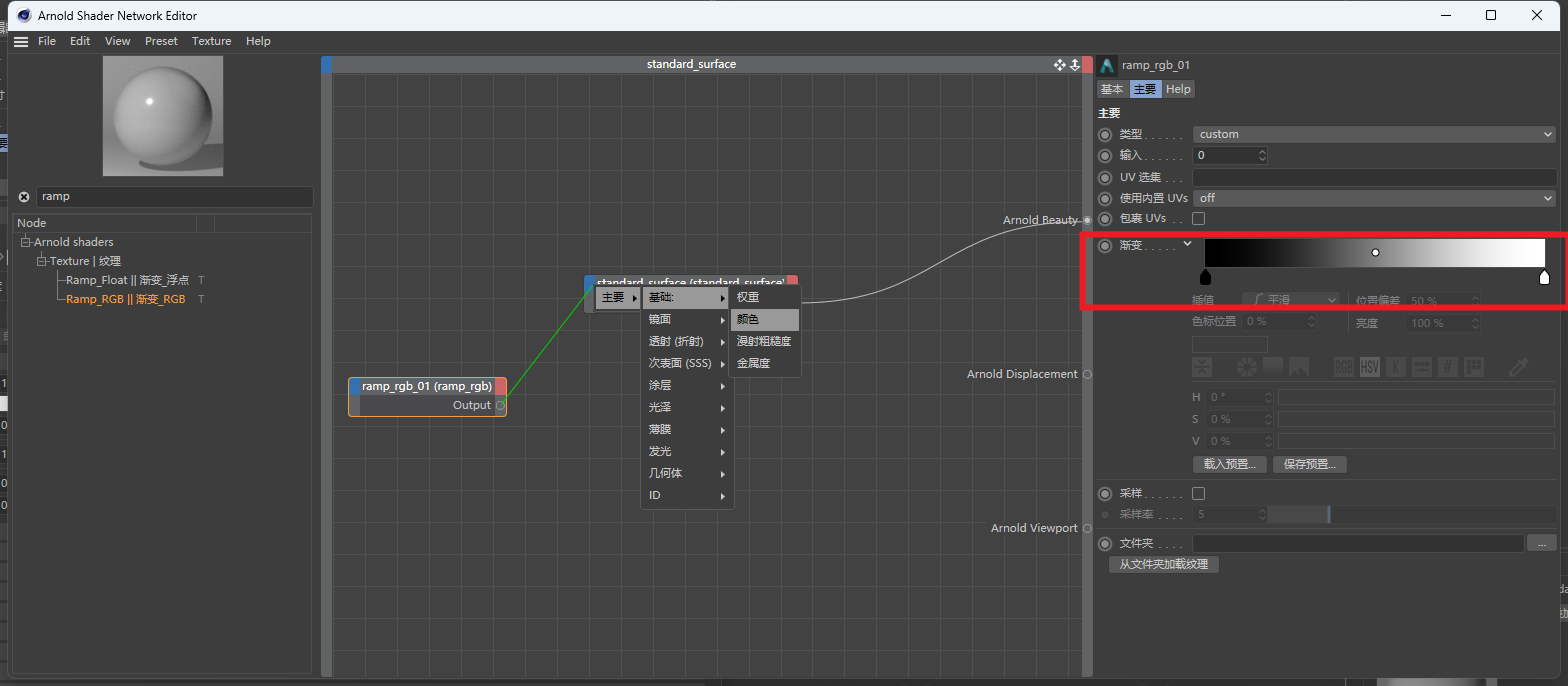Collapse the Arnold shaders tree node
The image size is (1568, 686).
coord(26,242)
